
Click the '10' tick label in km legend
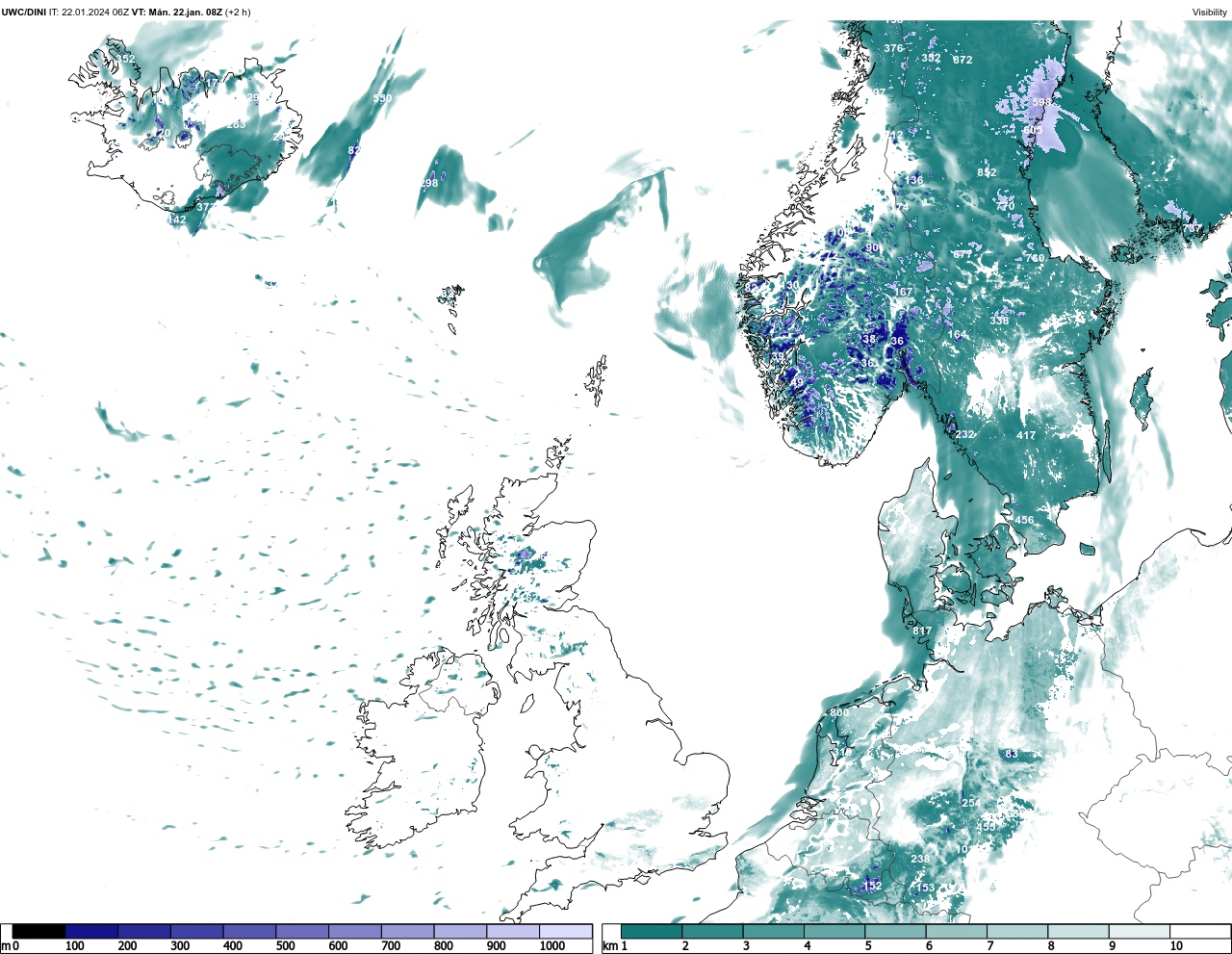point(1176,946)
